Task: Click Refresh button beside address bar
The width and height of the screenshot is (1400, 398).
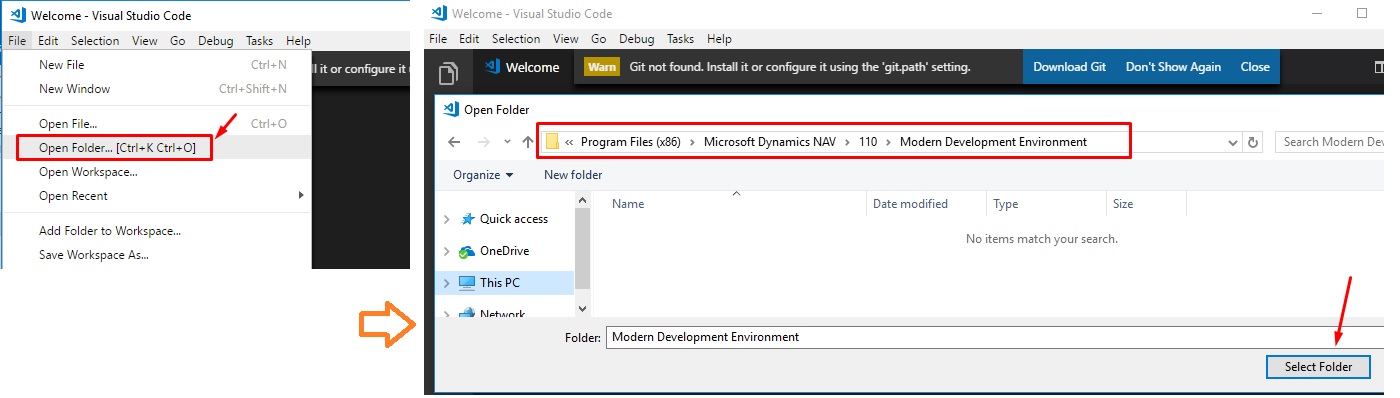Action: tap(1254, 142)
